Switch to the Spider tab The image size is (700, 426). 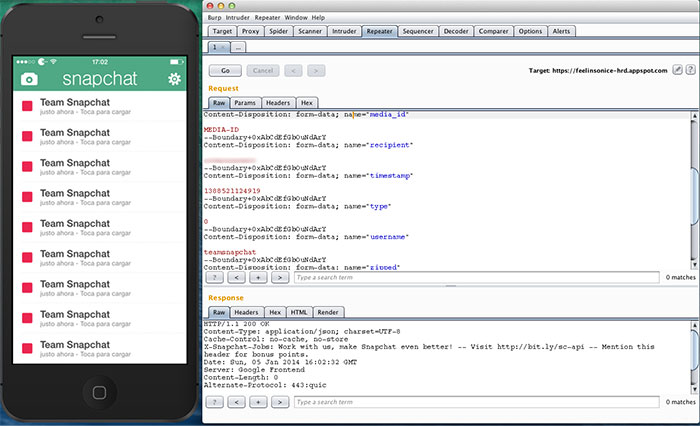point(279,31)
